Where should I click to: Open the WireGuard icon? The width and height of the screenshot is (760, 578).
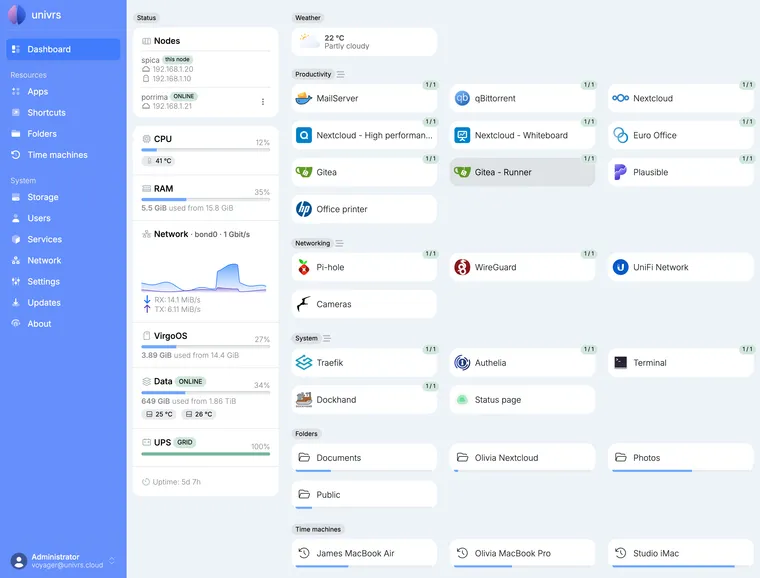point(462,267)
